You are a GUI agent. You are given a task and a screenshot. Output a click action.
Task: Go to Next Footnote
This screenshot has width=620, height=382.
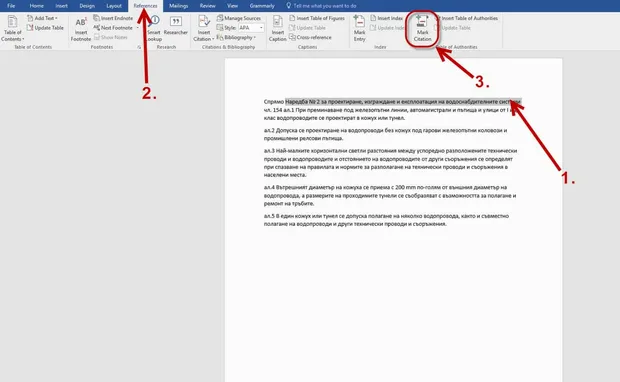click(x=113, y=28)
